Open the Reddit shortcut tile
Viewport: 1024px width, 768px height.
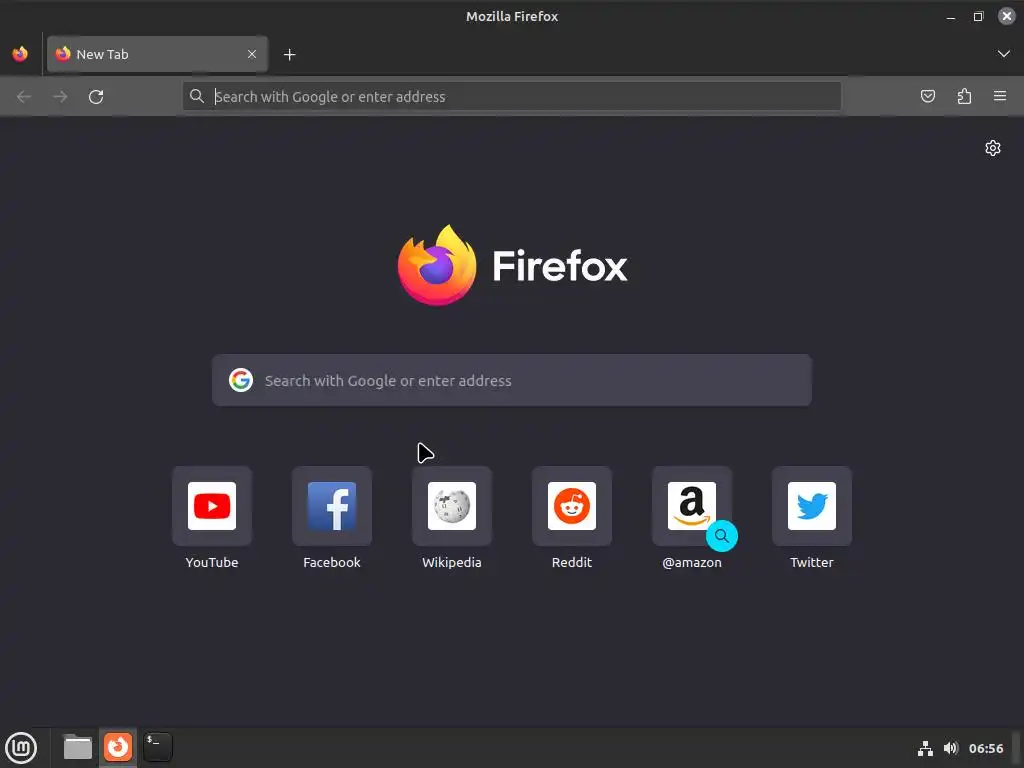coord(572,505)
